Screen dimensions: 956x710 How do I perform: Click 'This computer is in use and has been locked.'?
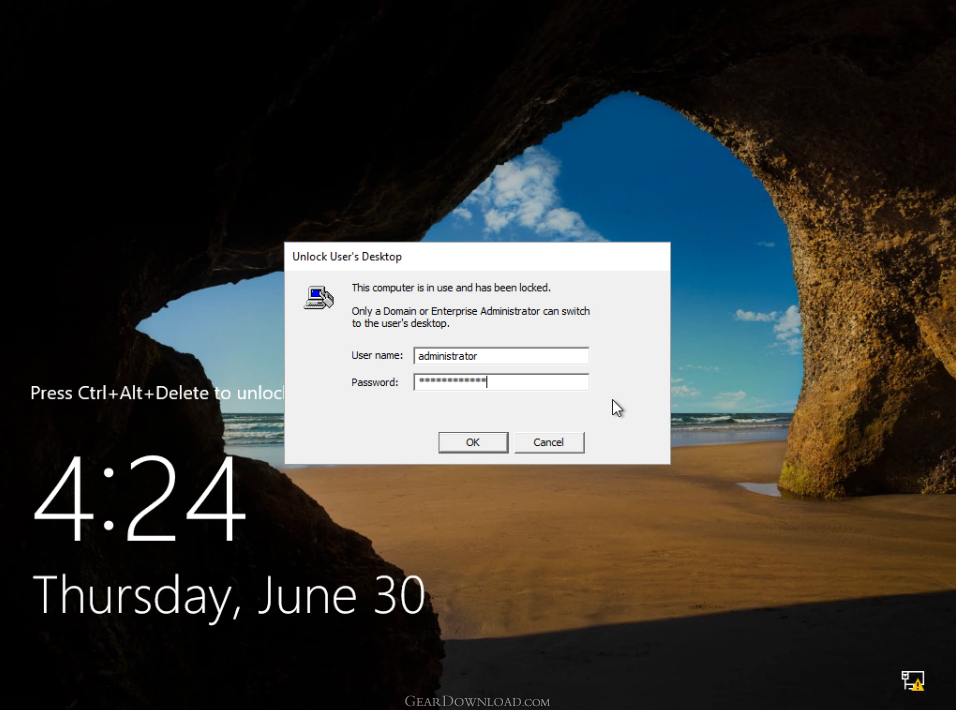[x=451, y=288]
